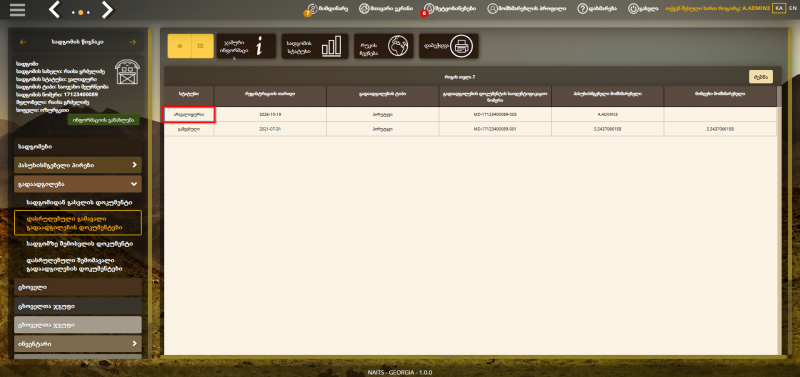The width and height of the screenshot is (800, 377).
Task: Click the green update information button
Action: pos(104,120)
